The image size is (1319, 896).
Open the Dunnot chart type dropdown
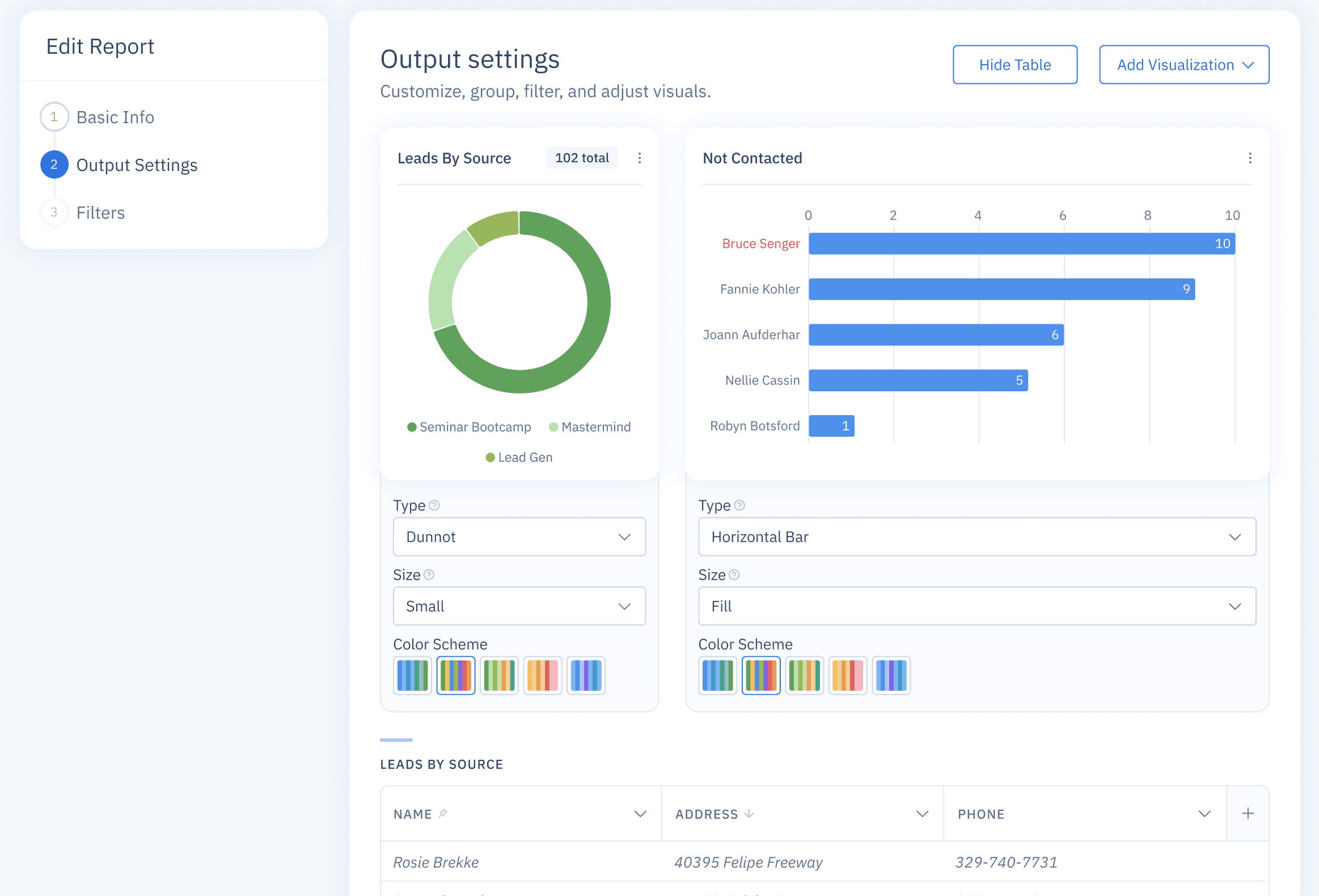click(519, 536)
